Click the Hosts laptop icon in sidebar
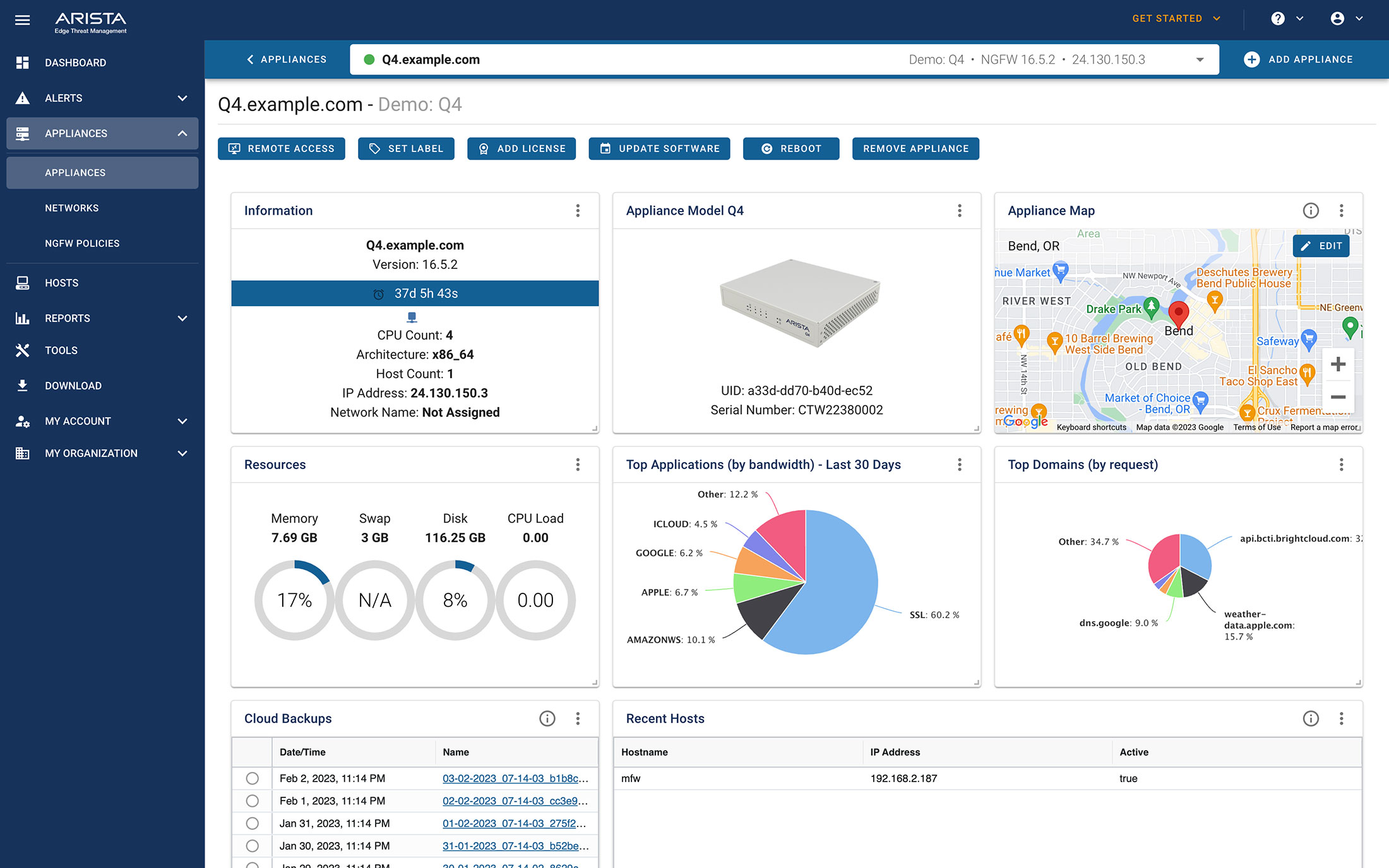Screen dimensions: 1389x868 click(23, 283)
